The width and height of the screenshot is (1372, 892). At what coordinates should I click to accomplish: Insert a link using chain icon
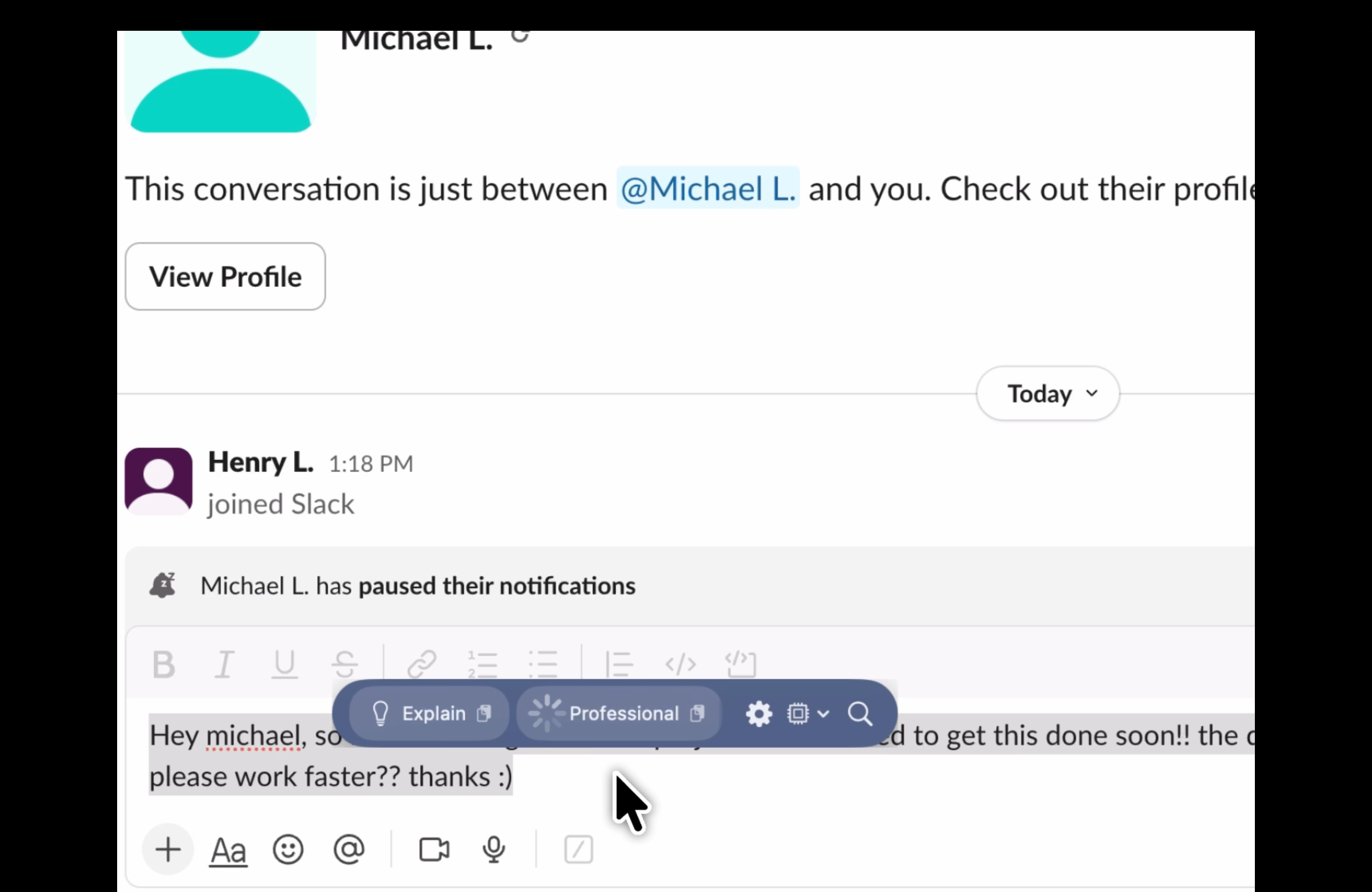tap(422, 664)
